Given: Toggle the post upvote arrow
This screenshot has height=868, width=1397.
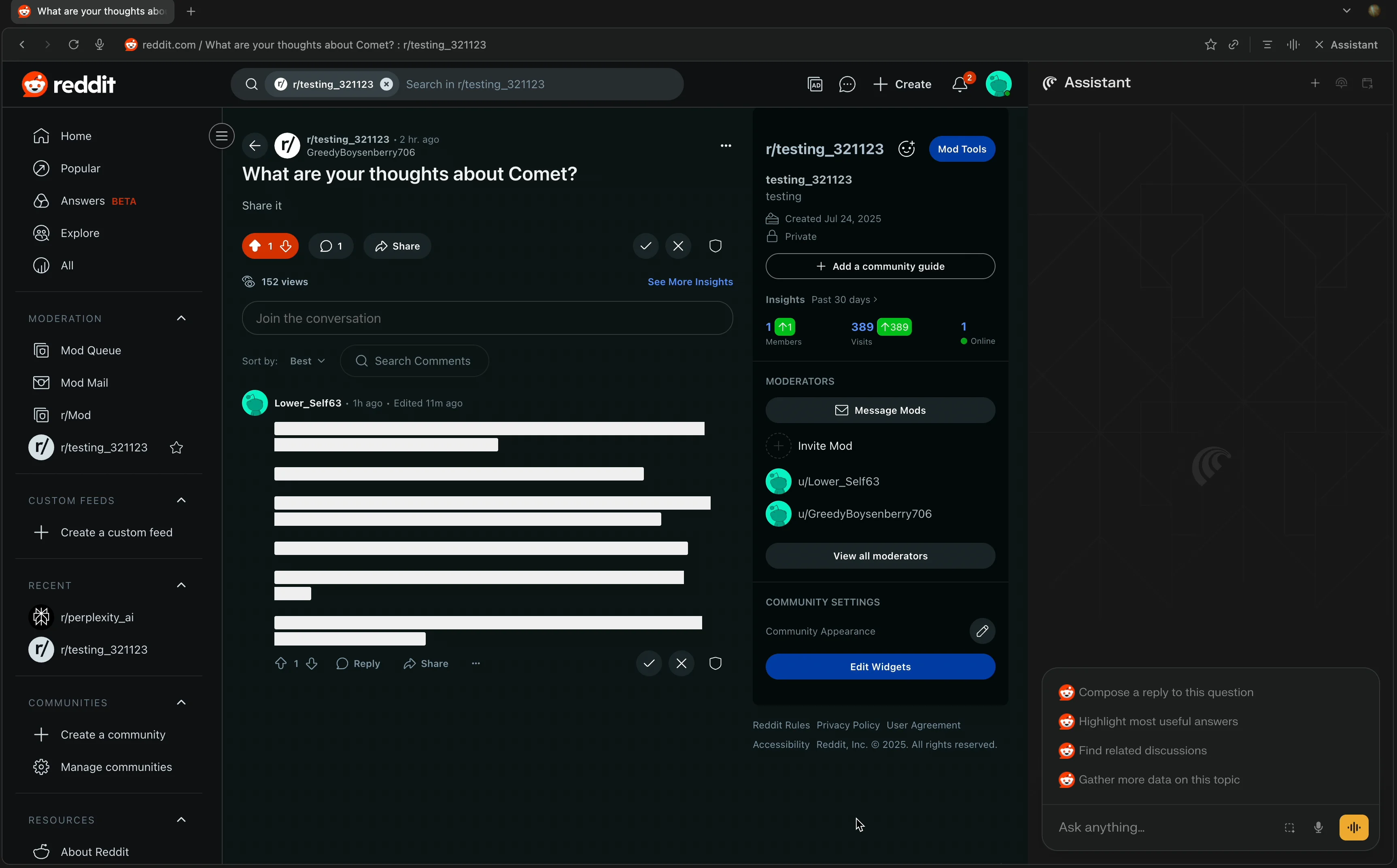Looking at the screenshot, I should click(255, 246).
